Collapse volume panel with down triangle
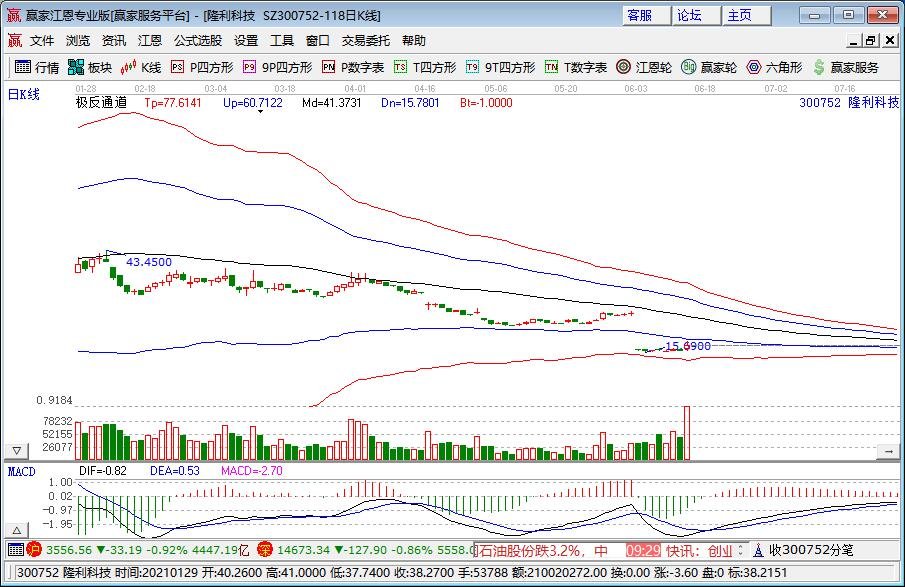905x587 pixels. click(17, 451)
